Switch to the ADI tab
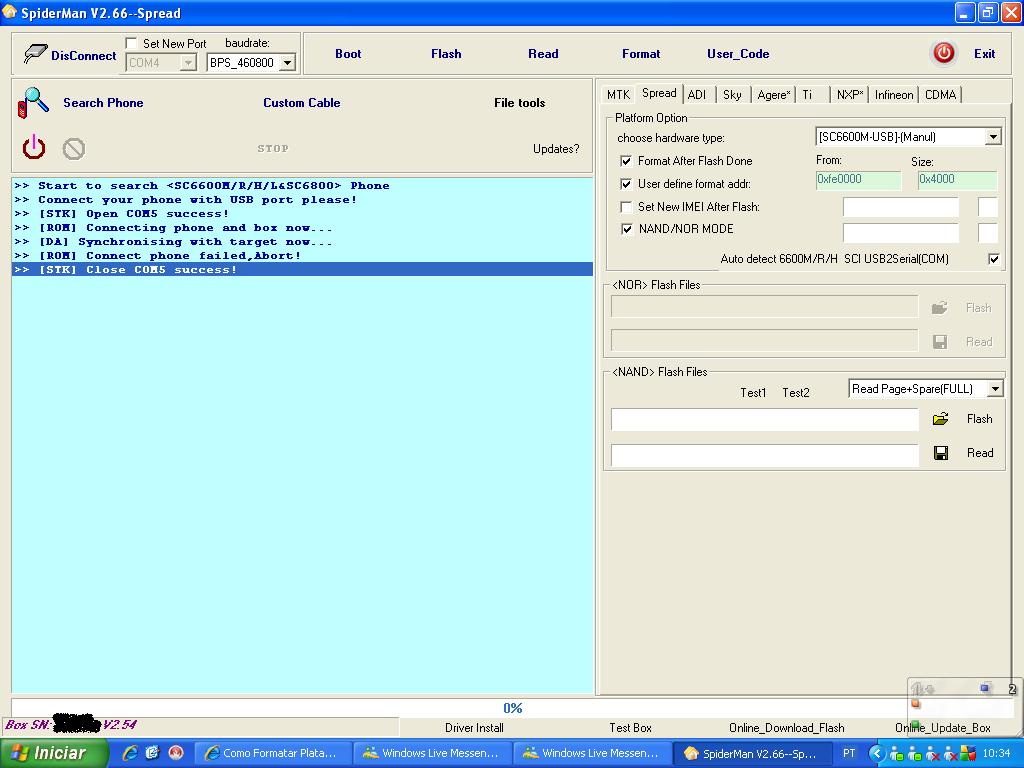Viewport: 1024px width, 768px height. (697, 95)
